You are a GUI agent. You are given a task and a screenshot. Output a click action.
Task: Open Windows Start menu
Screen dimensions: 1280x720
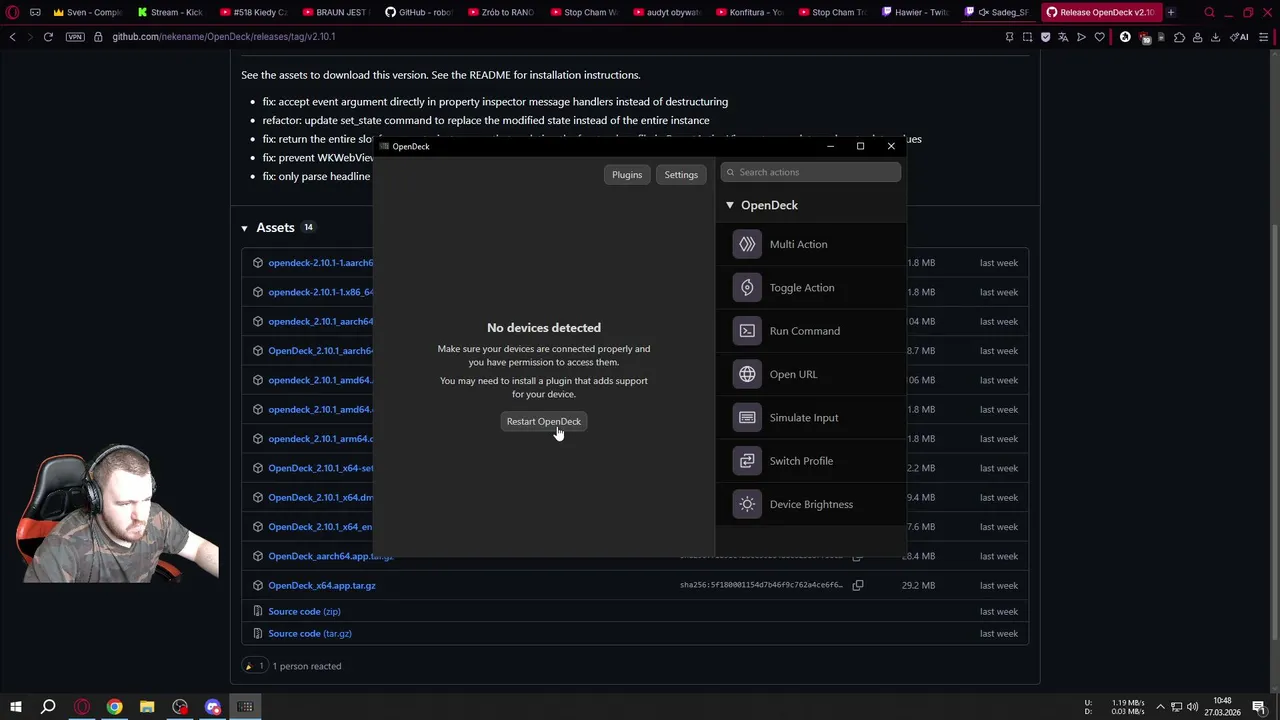(x=15, y=707)
